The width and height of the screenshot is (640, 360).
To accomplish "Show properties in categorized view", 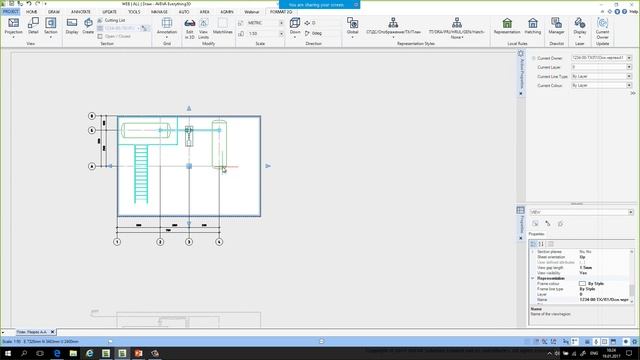I will click(533, 244).
